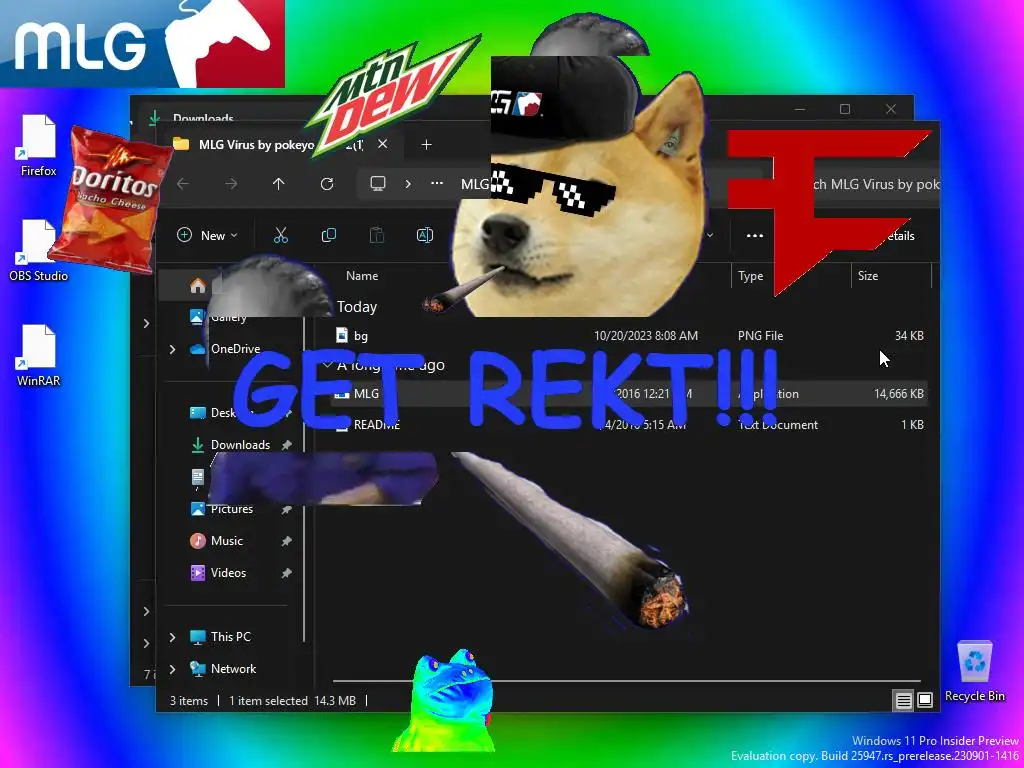Viewport: 1024px width, 768px height.
Task: Click the Paste clipboard icon in toolbar
Action: pos(377,235)
